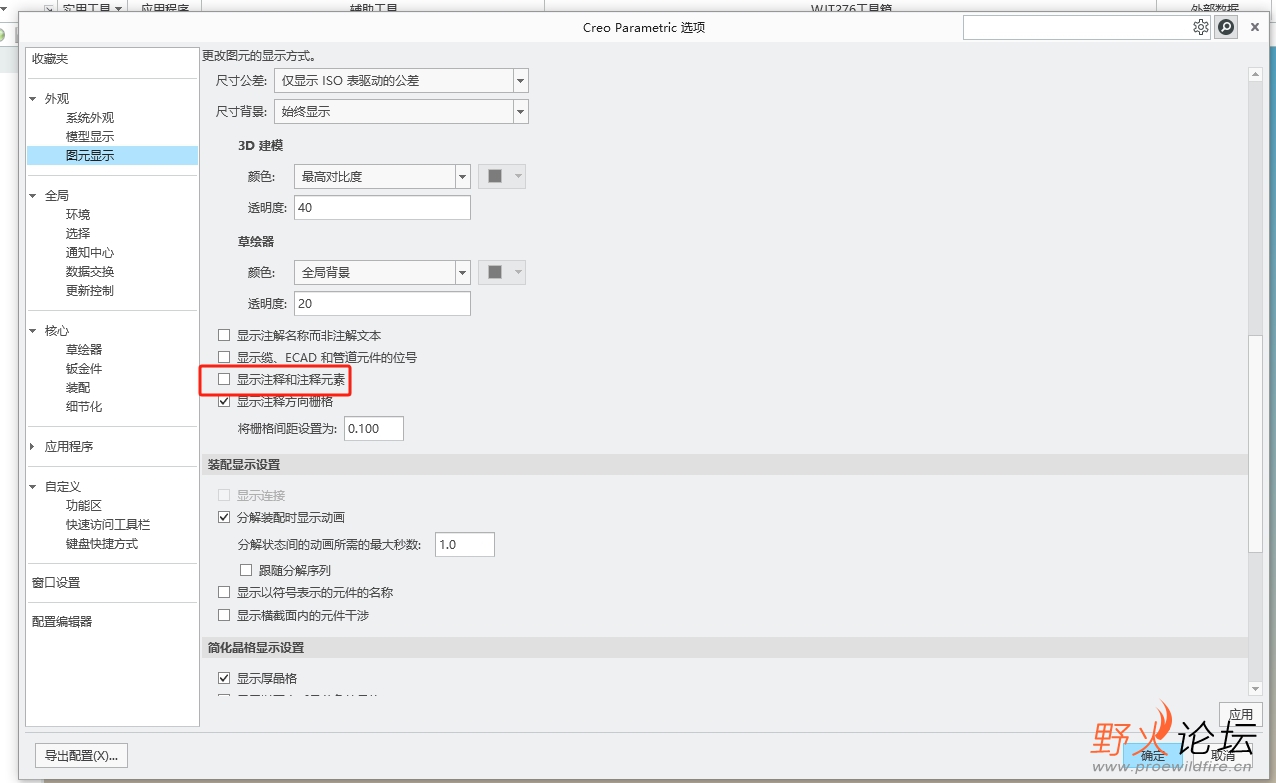Enable 跟随分解序列 checkbox
The width and height of the screenshot is (1276, 783).
point(246,570)
